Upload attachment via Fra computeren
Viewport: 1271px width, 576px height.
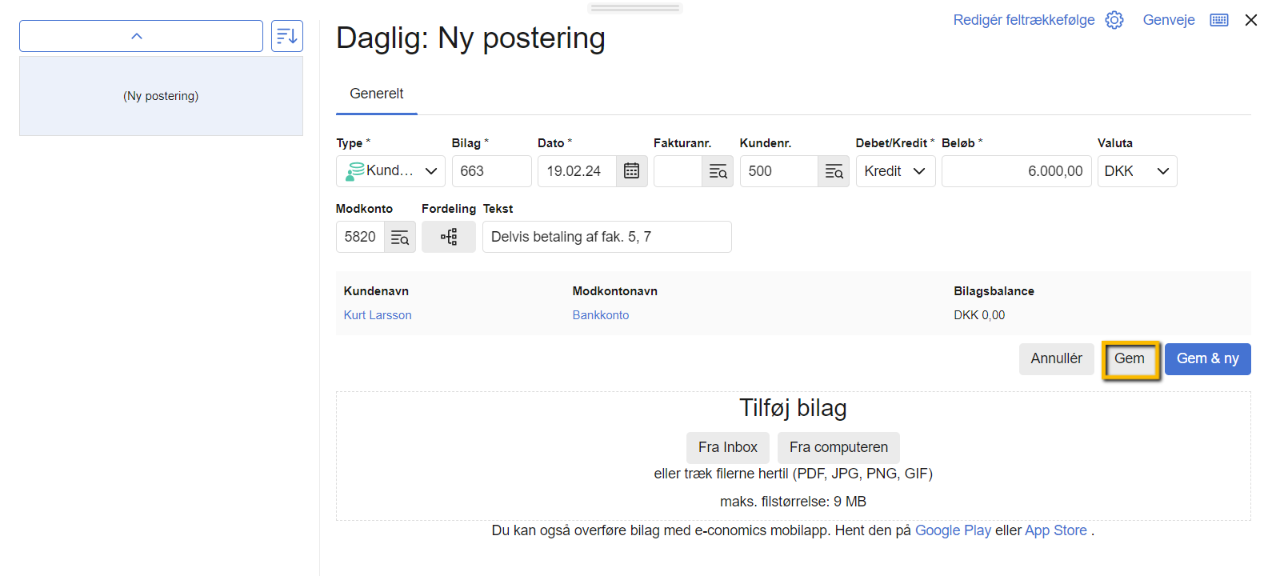[x=838, y=447]
